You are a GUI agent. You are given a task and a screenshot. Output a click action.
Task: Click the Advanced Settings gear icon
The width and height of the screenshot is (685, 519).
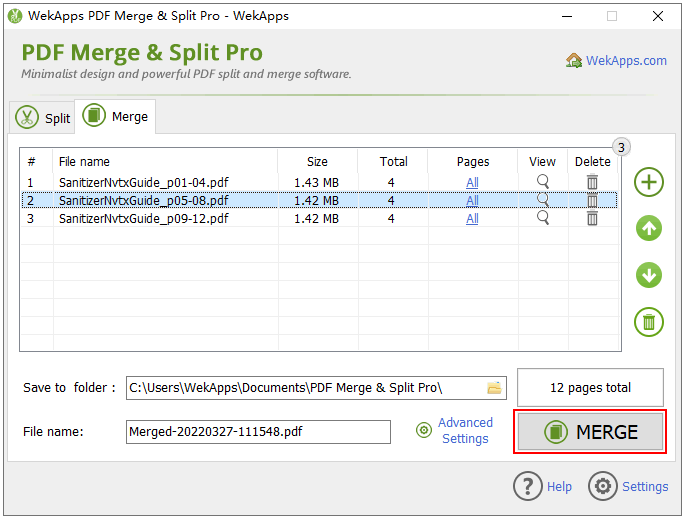423,430
